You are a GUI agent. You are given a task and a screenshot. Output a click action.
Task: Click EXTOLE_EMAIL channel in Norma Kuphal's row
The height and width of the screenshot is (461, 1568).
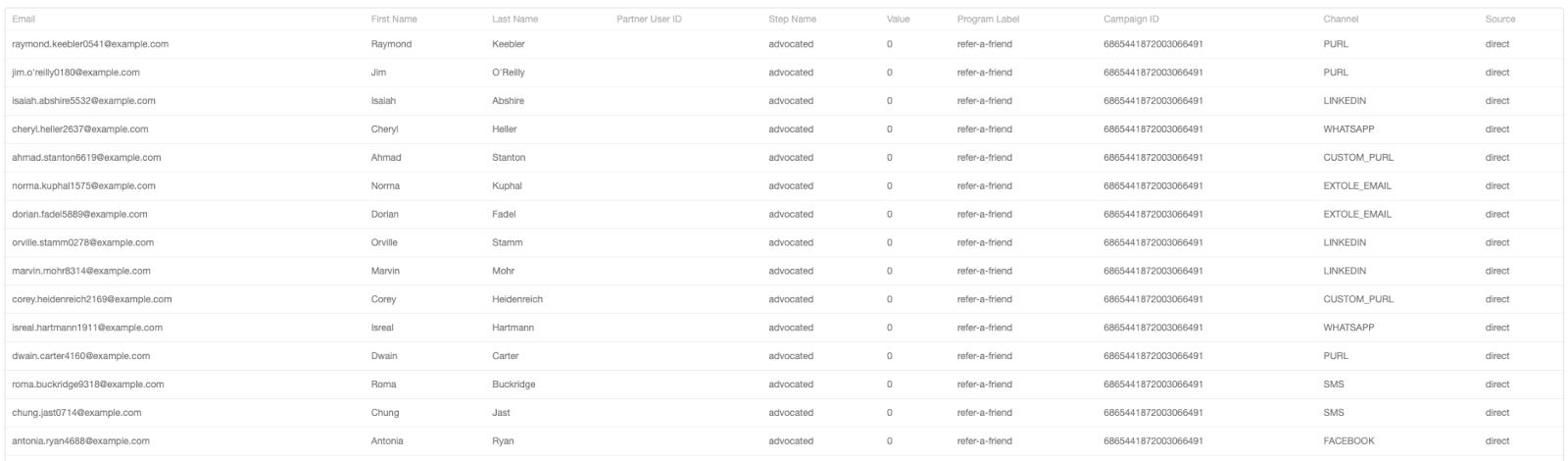pyautogui.click(x=1356, y=186)
